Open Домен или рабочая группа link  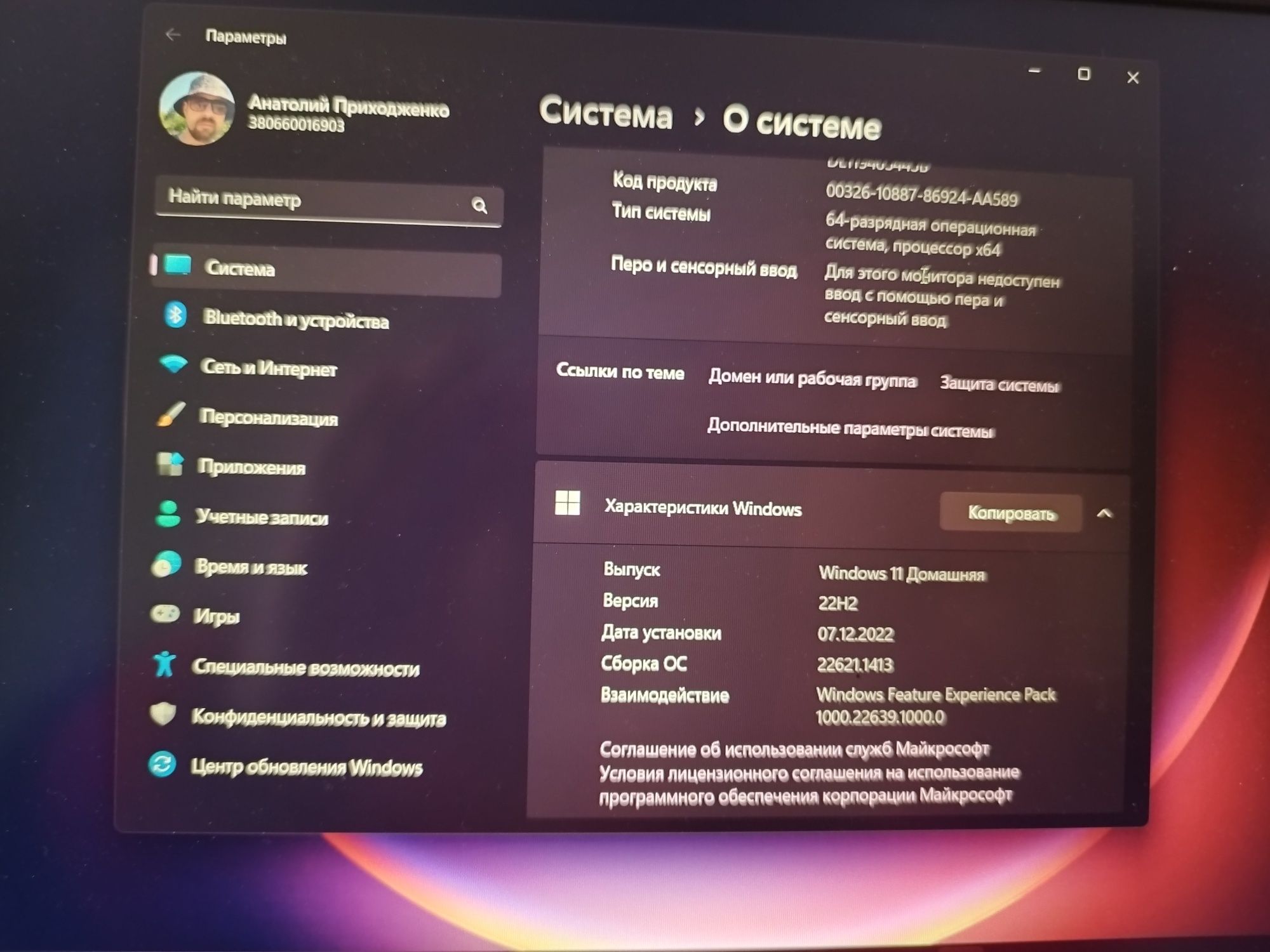tap(813, 379)
